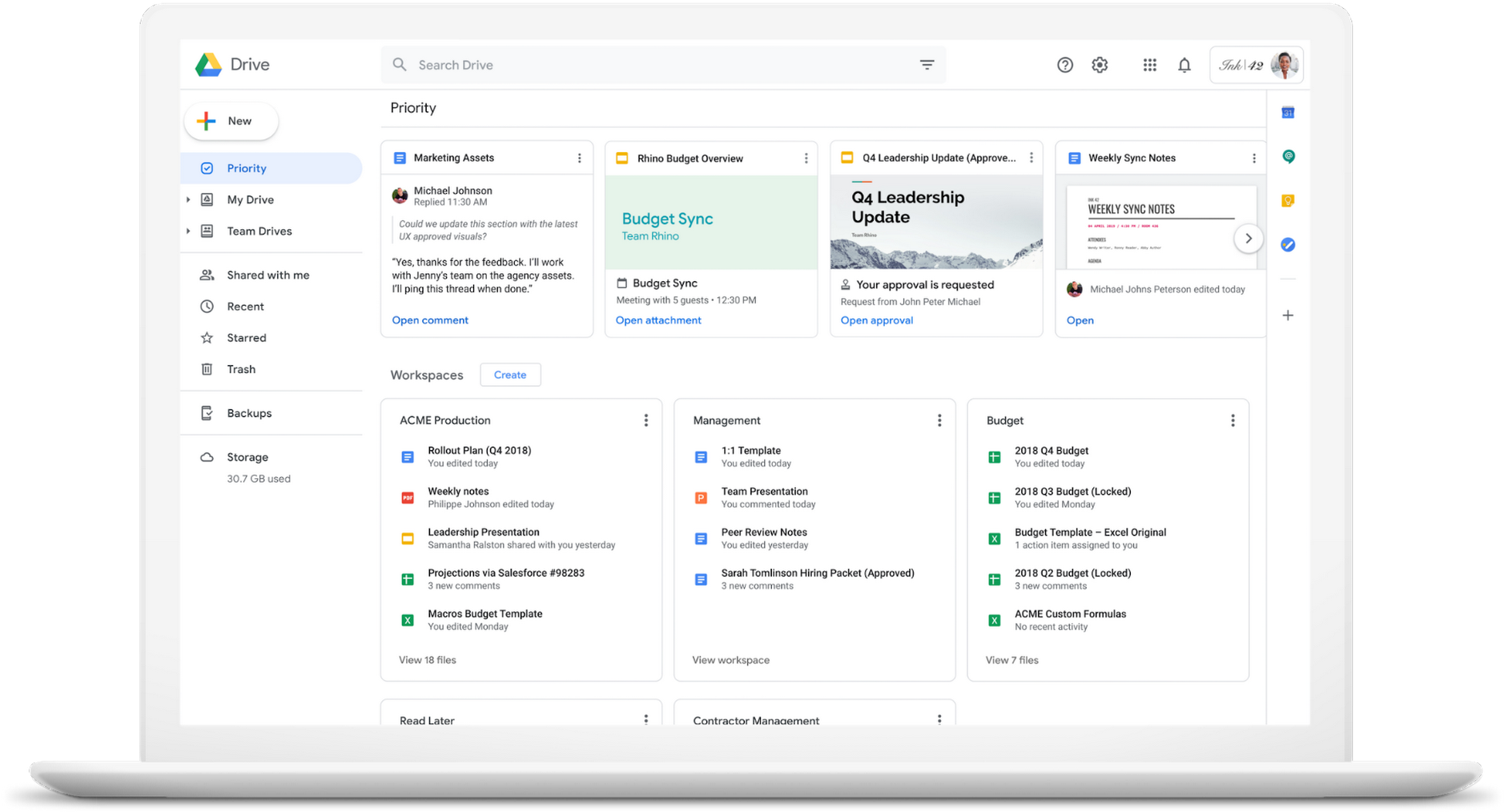The width and height of the screenshot is (1504, 812).
Task: Click Weekly notes PDF icon
Action: tap(408, 498)
